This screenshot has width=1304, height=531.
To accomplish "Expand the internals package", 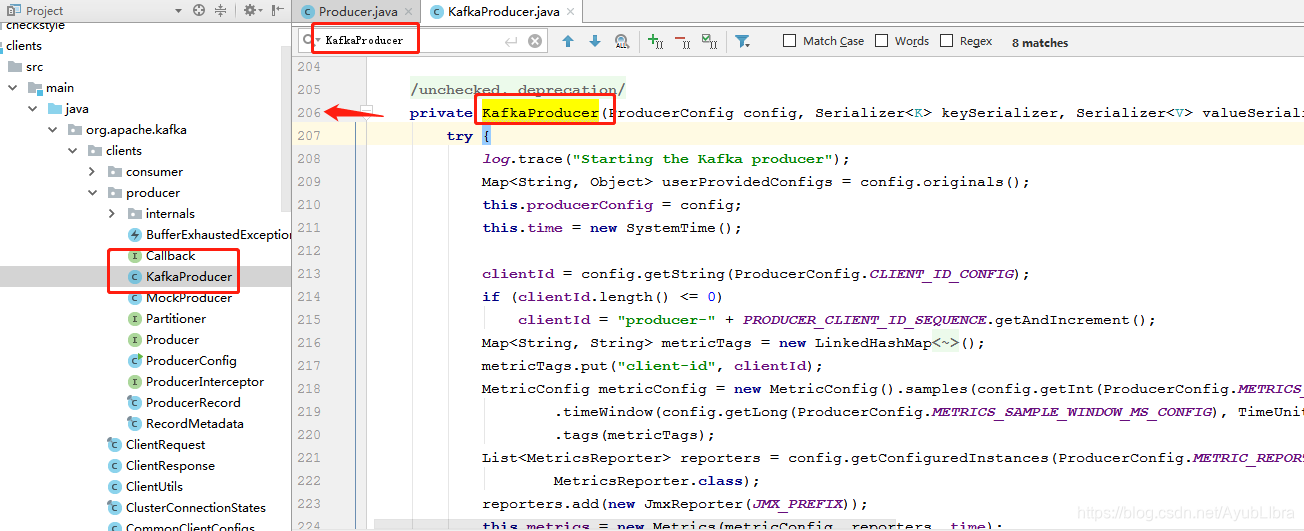I will click(x=112, y=214).
